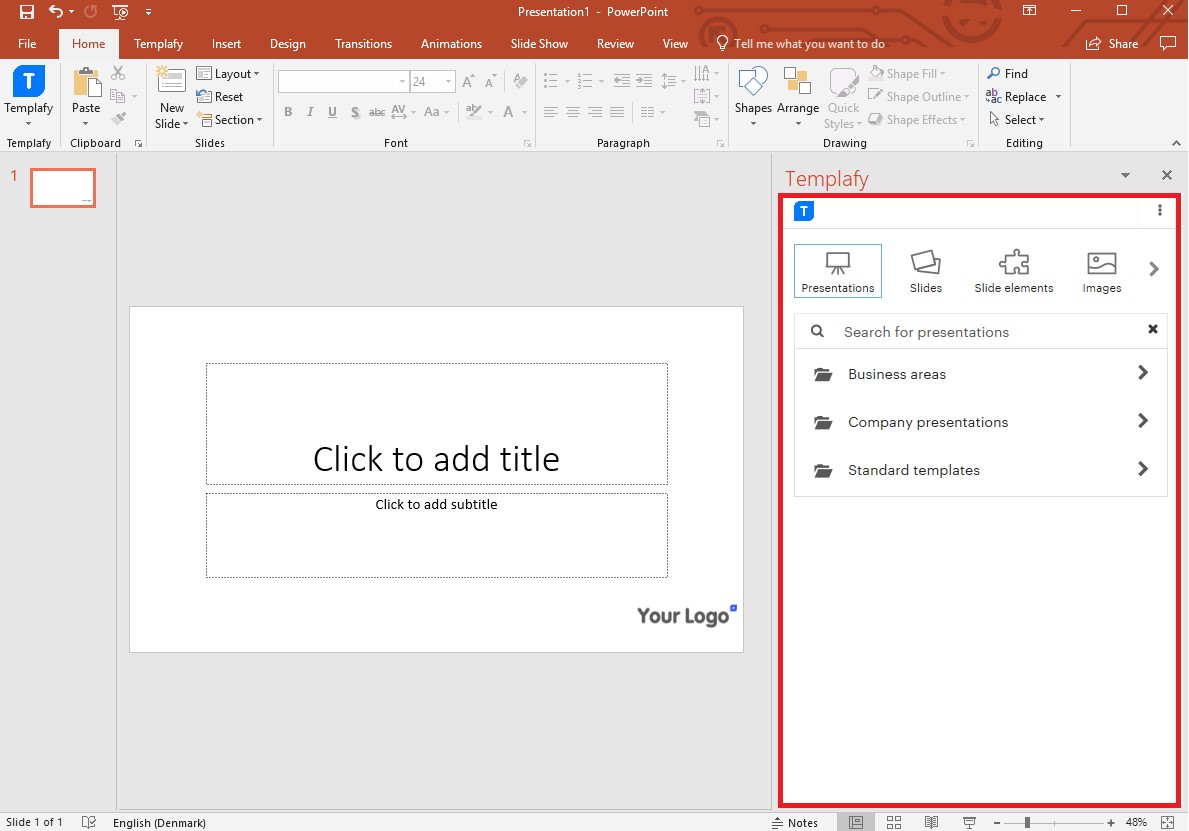Expand the Standard templates folder
This screenshot has width=1189, height=831.
pos(980,470)
